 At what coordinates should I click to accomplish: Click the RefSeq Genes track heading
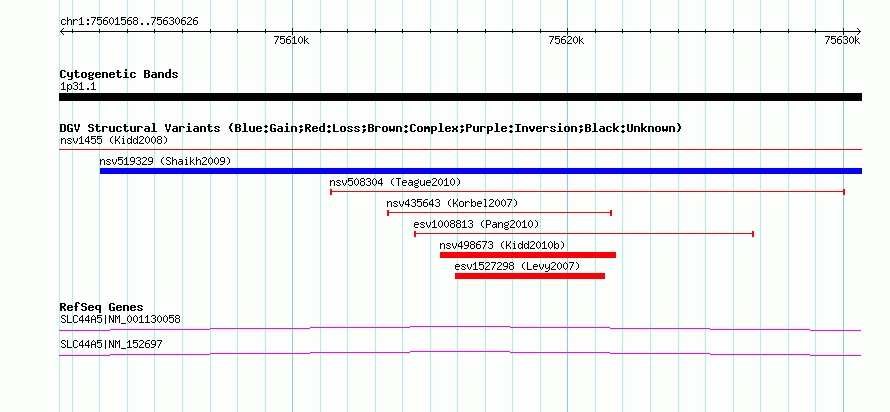pyautogui.click(x=101, y=308)
